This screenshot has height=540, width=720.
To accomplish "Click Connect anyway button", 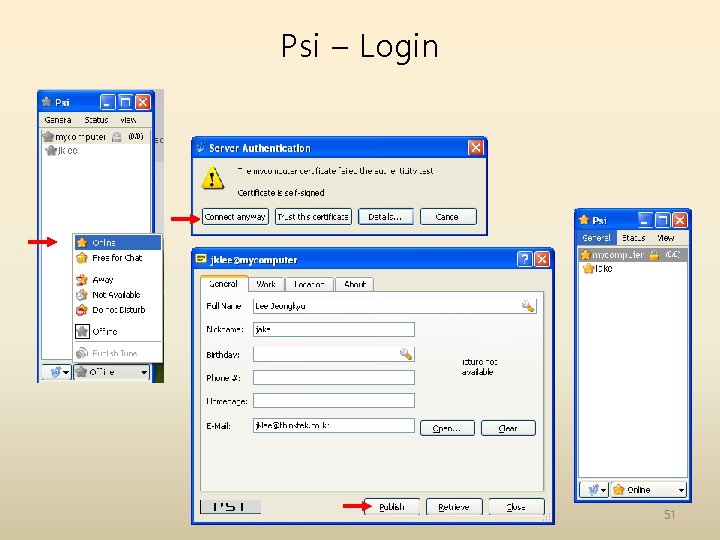I will point(235,217).
